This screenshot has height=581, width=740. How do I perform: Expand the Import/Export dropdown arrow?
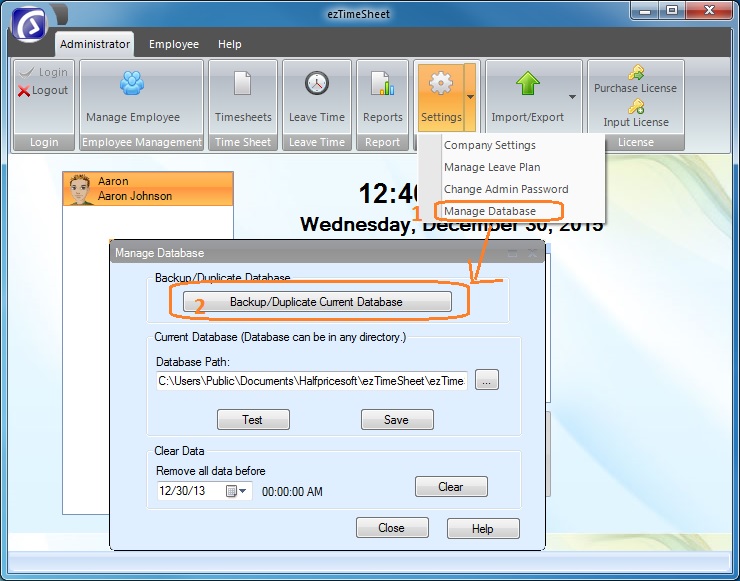tap(572, 97)
